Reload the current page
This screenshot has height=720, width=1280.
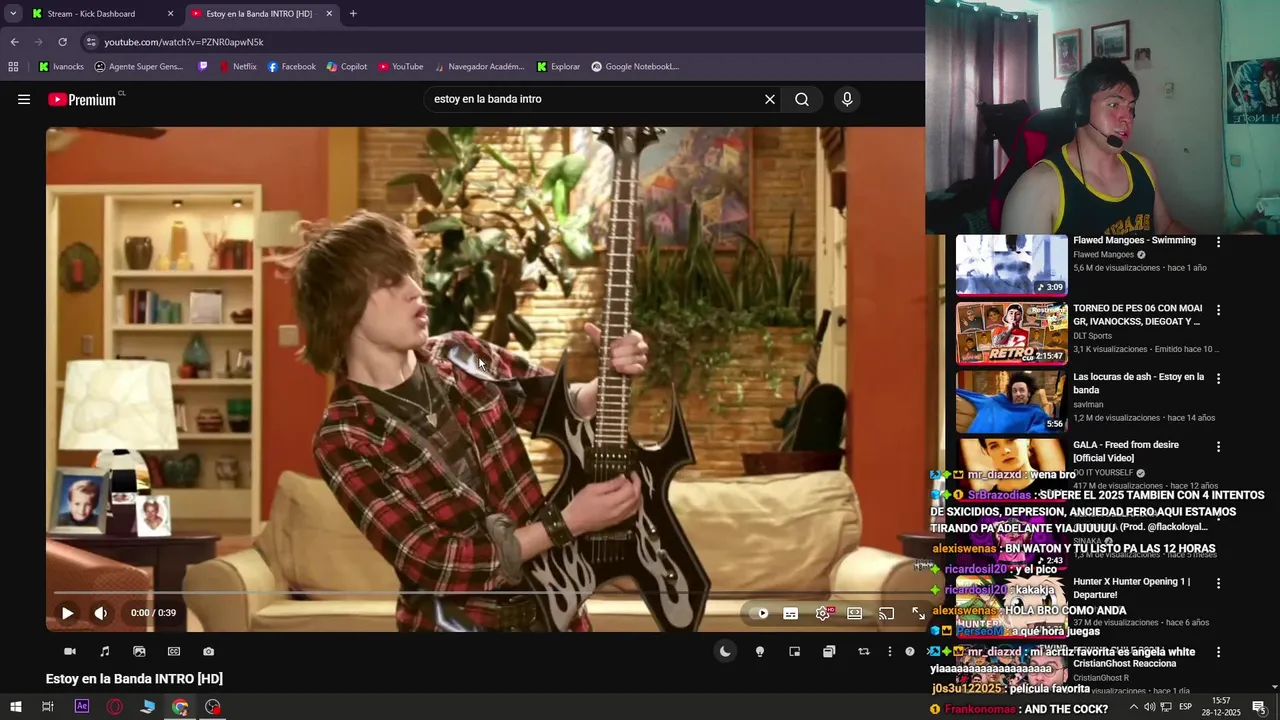[x=62, y=42]
